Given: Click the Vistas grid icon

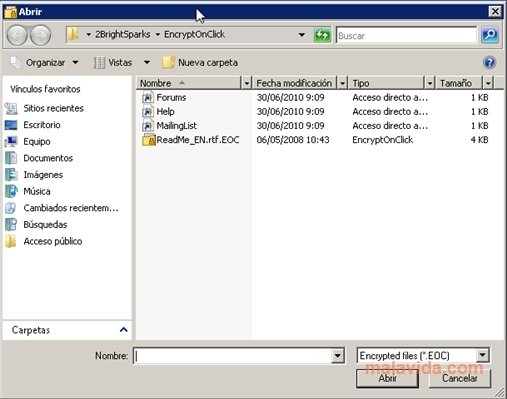Looking at the screenshot, I should tap(99, 63).
